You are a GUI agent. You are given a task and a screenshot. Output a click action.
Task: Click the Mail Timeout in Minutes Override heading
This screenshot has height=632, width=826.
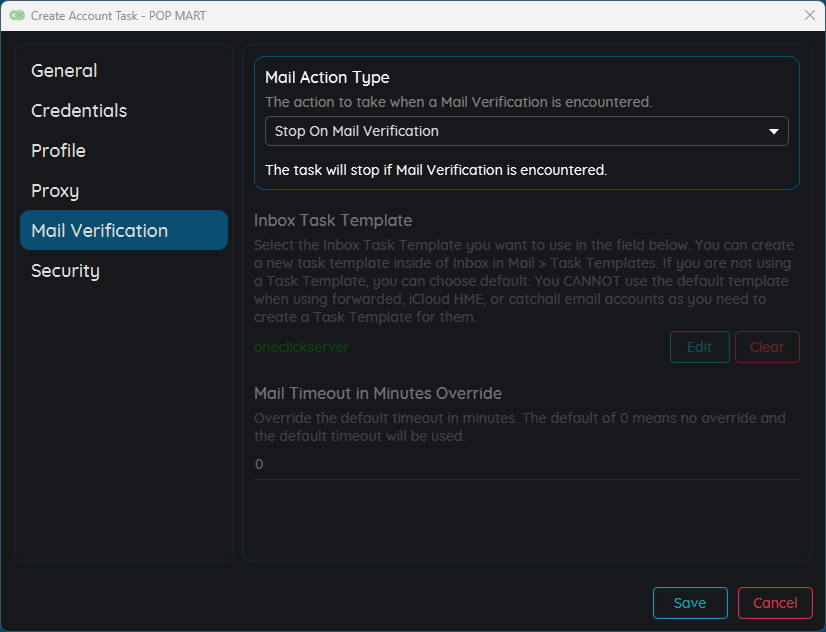coord(378,393)
